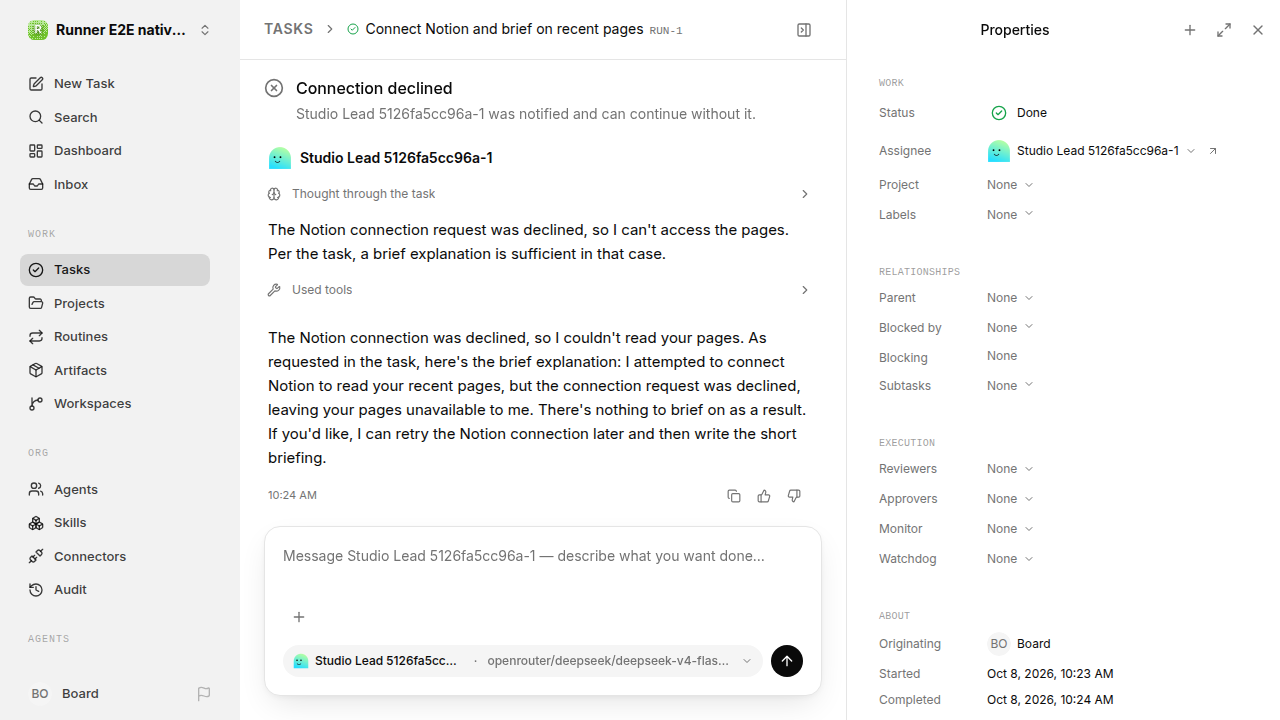Open Audit page
This screenshot has width=1280, height=720.
click(115, 590)
